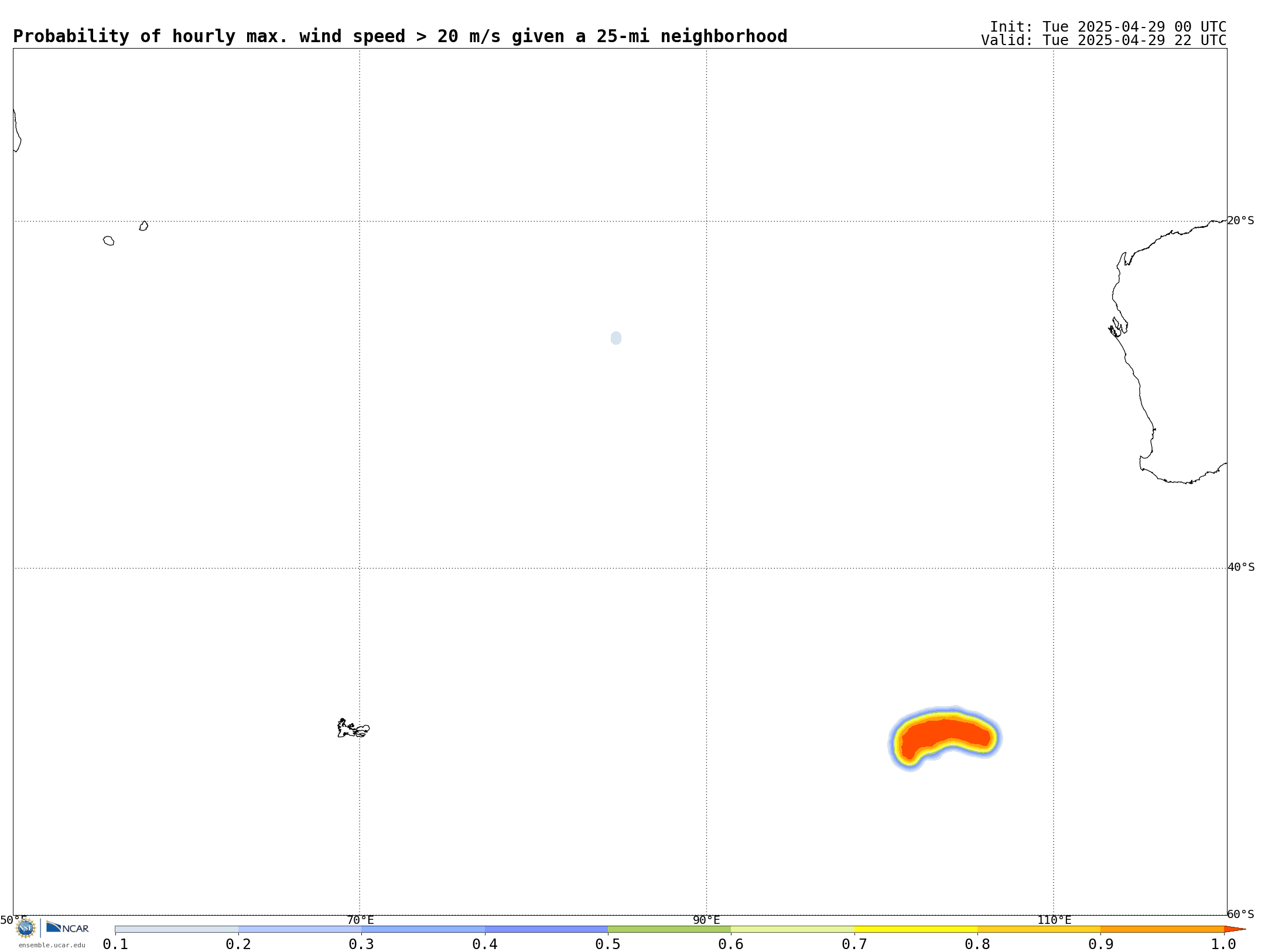Select the Init: Tue 2025-04-29 00 UTC text

tap(1108, 27)
